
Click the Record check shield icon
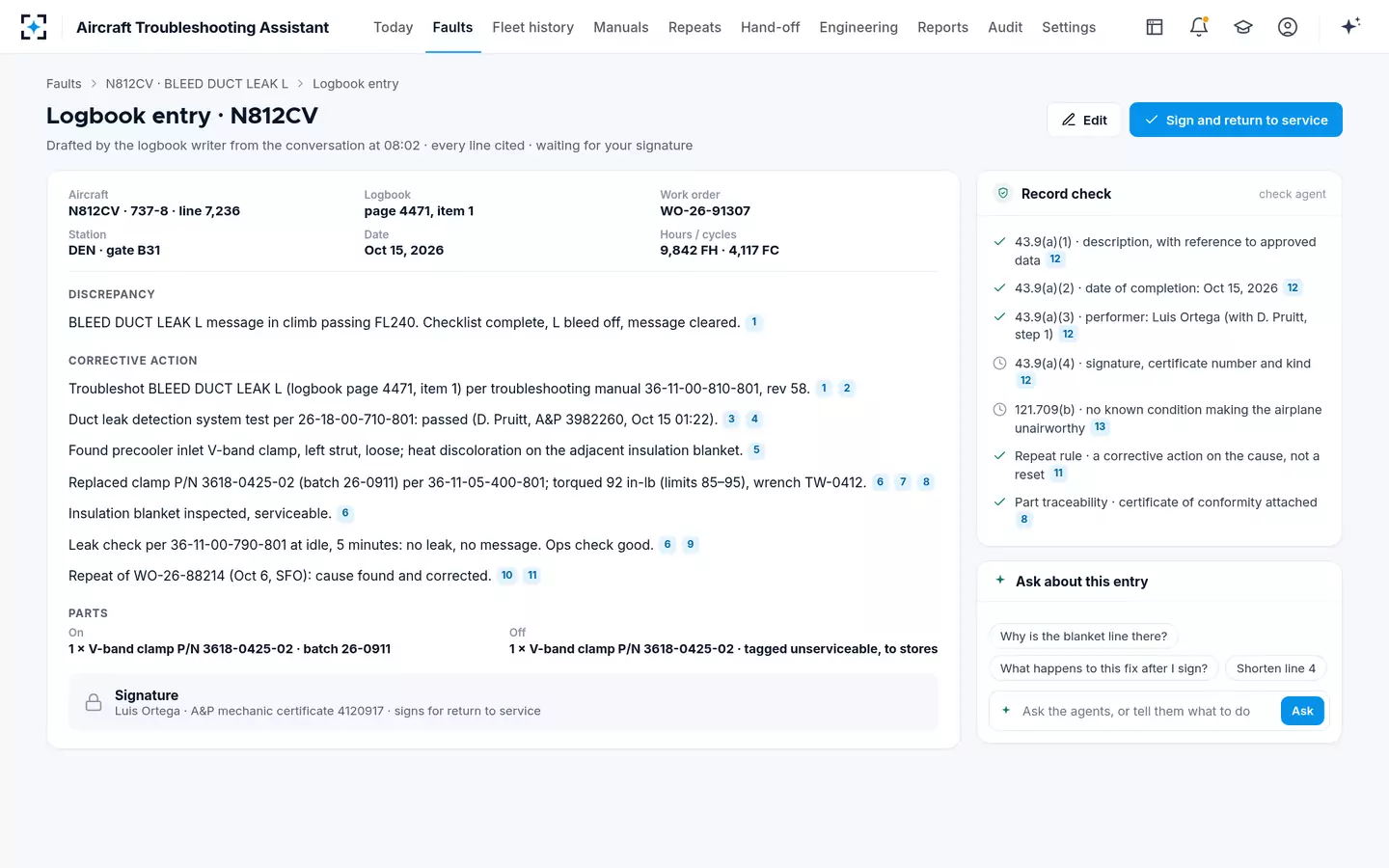(1003, 194)
